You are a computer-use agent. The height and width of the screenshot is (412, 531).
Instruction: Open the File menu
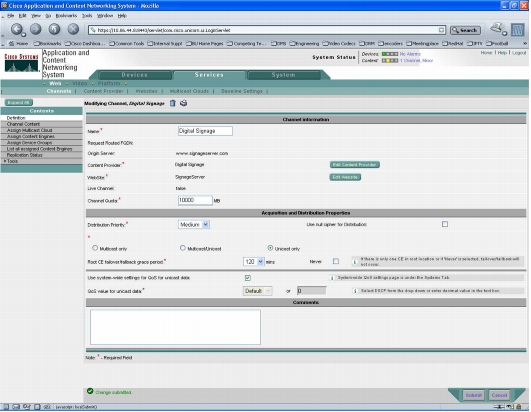(11, 16)
